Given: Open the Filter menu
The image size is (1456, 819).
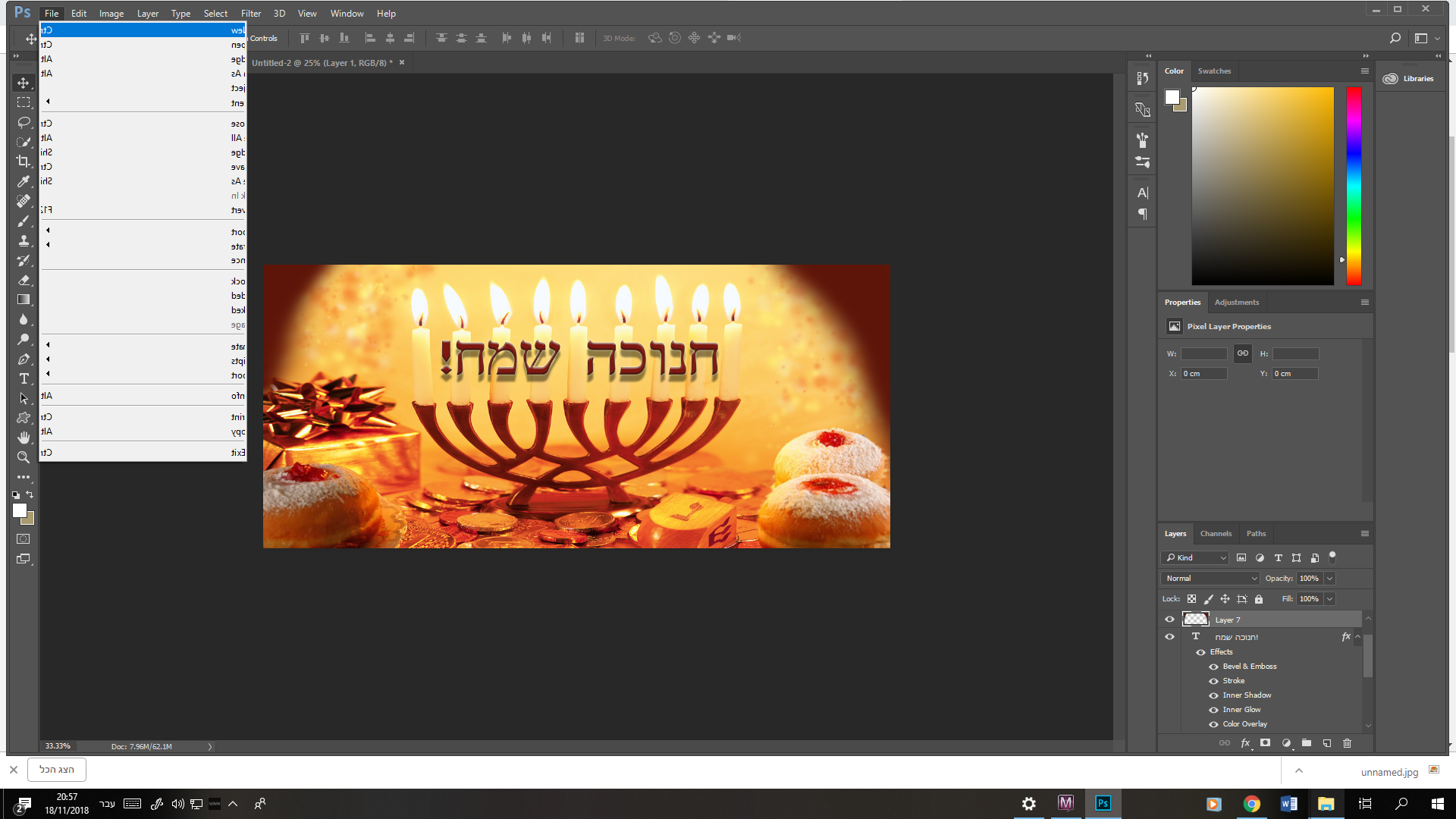Looking at the screenshot, I should tap(250, 13).
